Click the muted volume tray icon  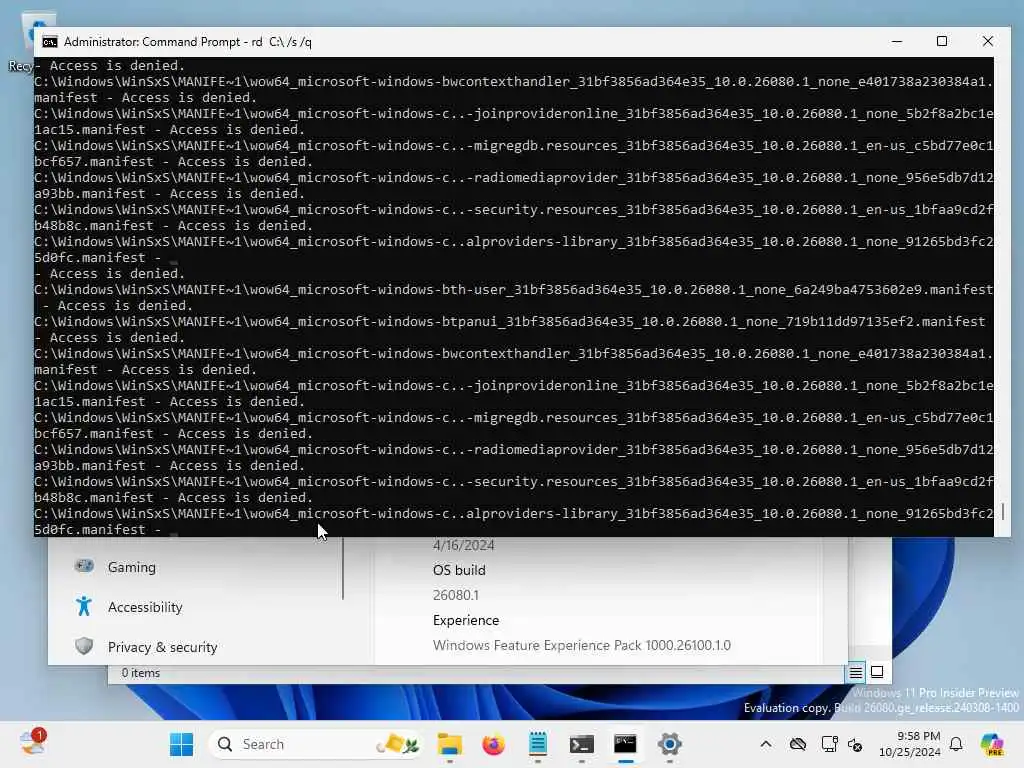[x=855, y=744]
